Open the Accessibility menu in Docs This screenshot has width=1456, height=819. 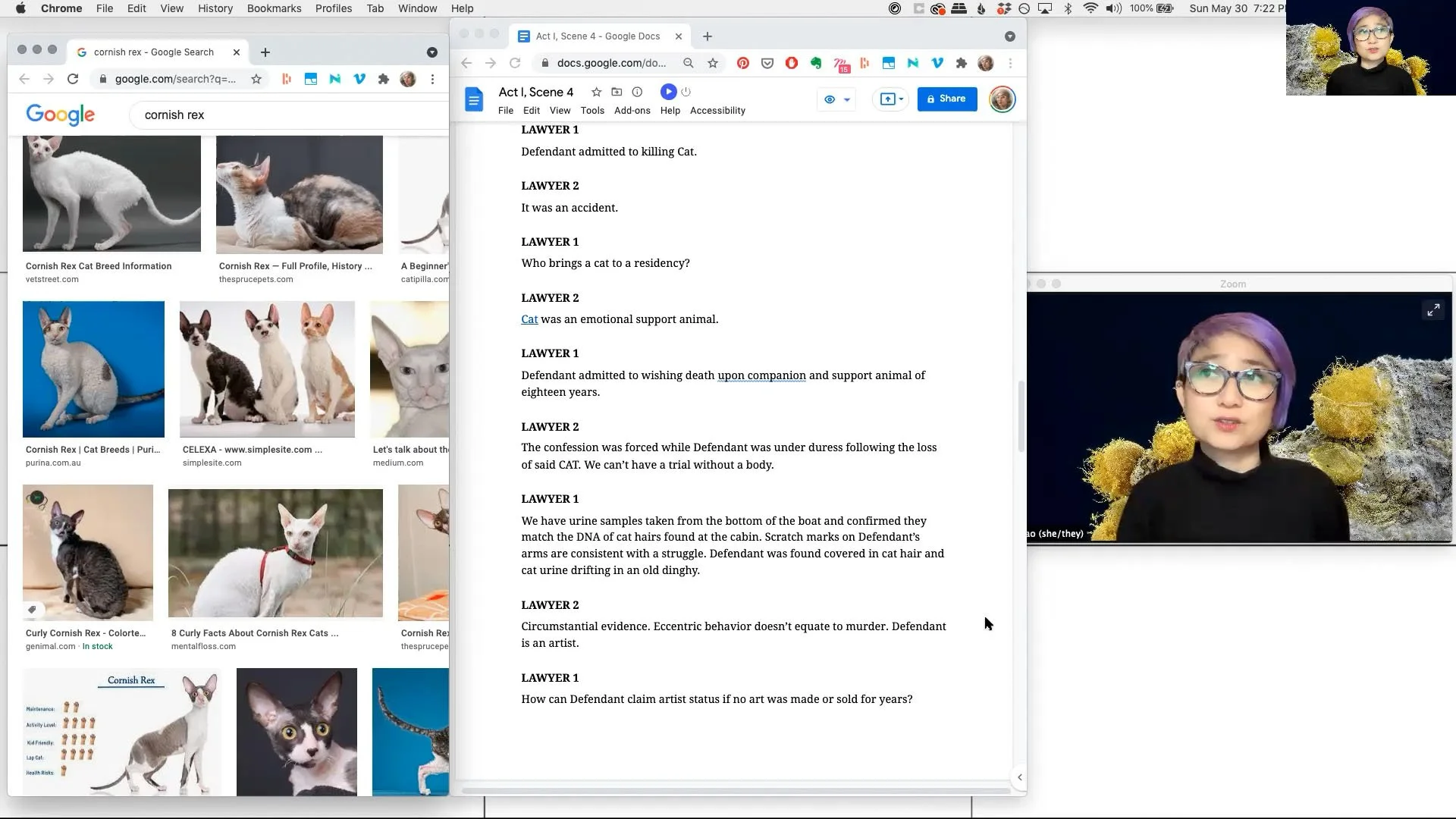717,111
